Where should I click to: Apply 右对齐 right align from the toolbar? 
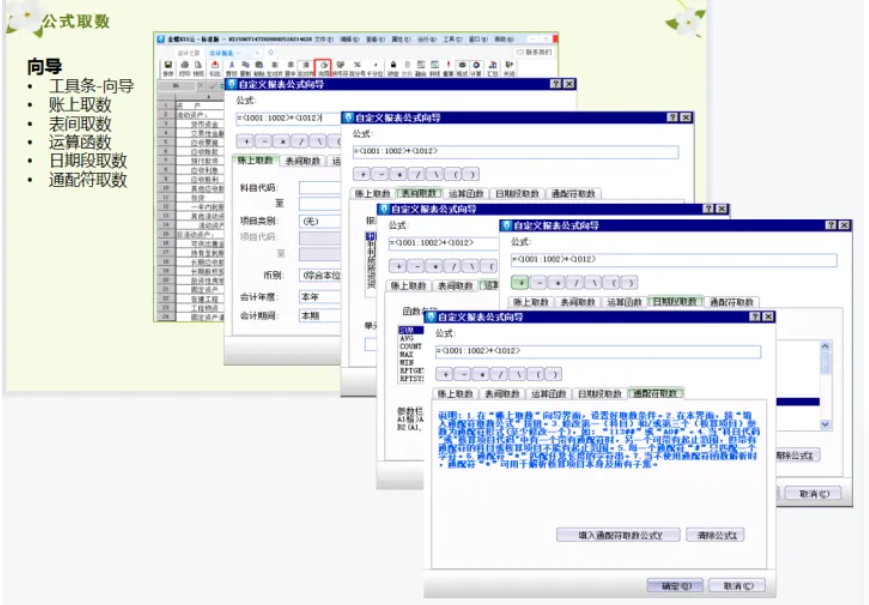coord(304,69)
